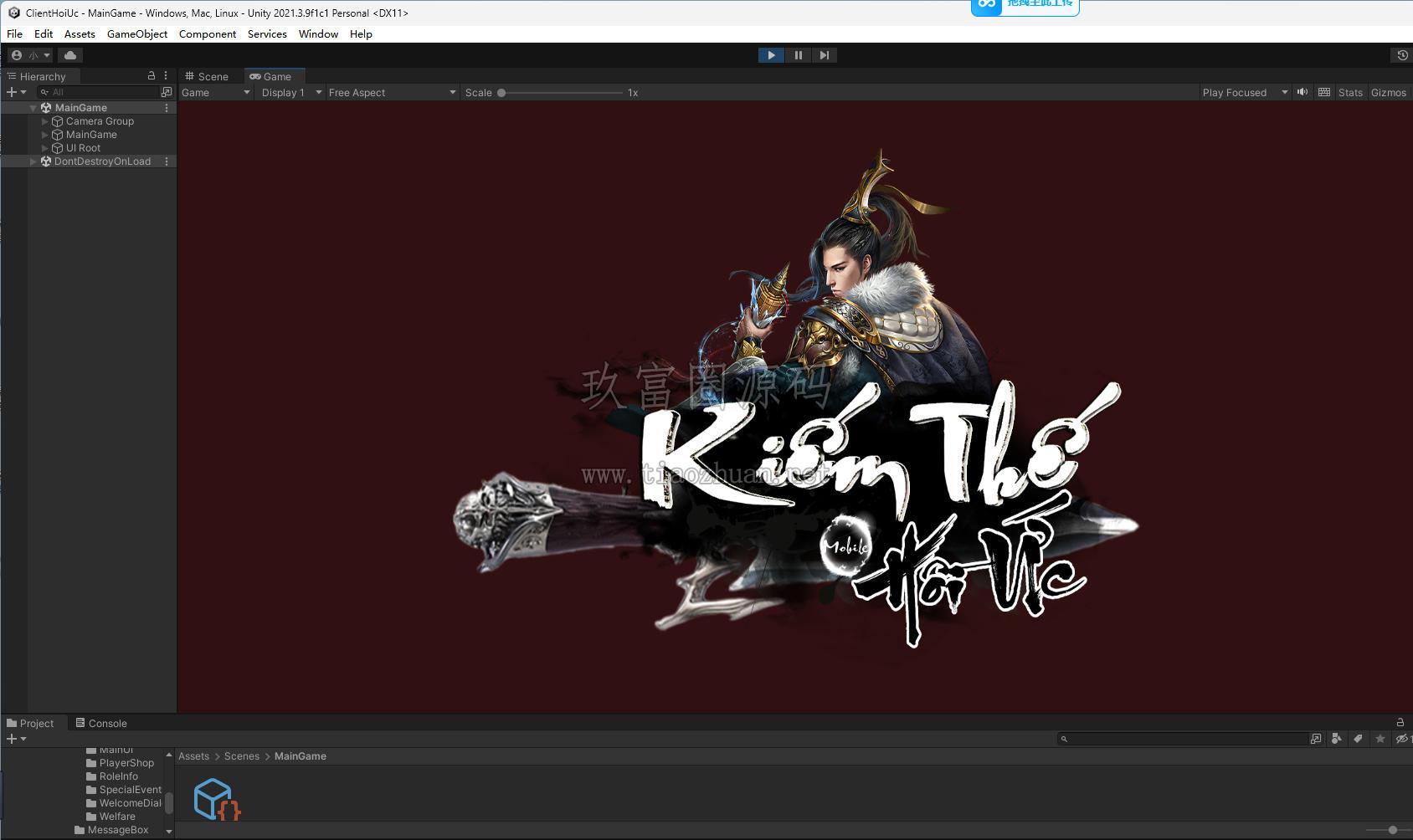The height and width of the screenshot is (840, 1413).
Task: Click the Favorites star icon
Action: tap(1380, 739)
